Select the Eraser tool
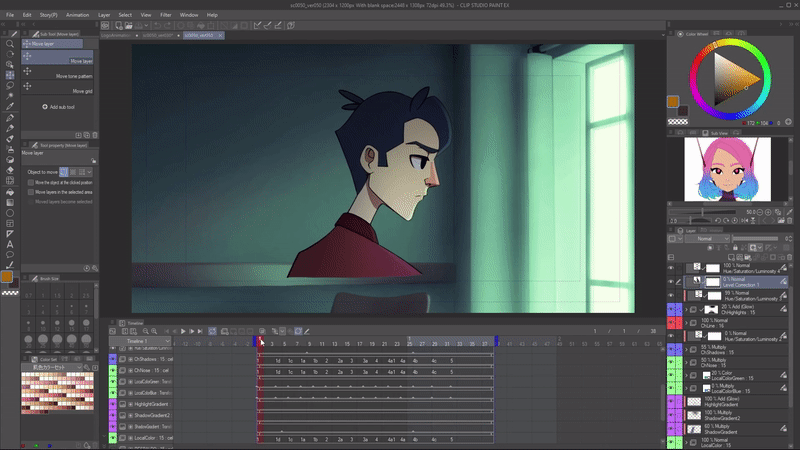 tap(10, 170)
